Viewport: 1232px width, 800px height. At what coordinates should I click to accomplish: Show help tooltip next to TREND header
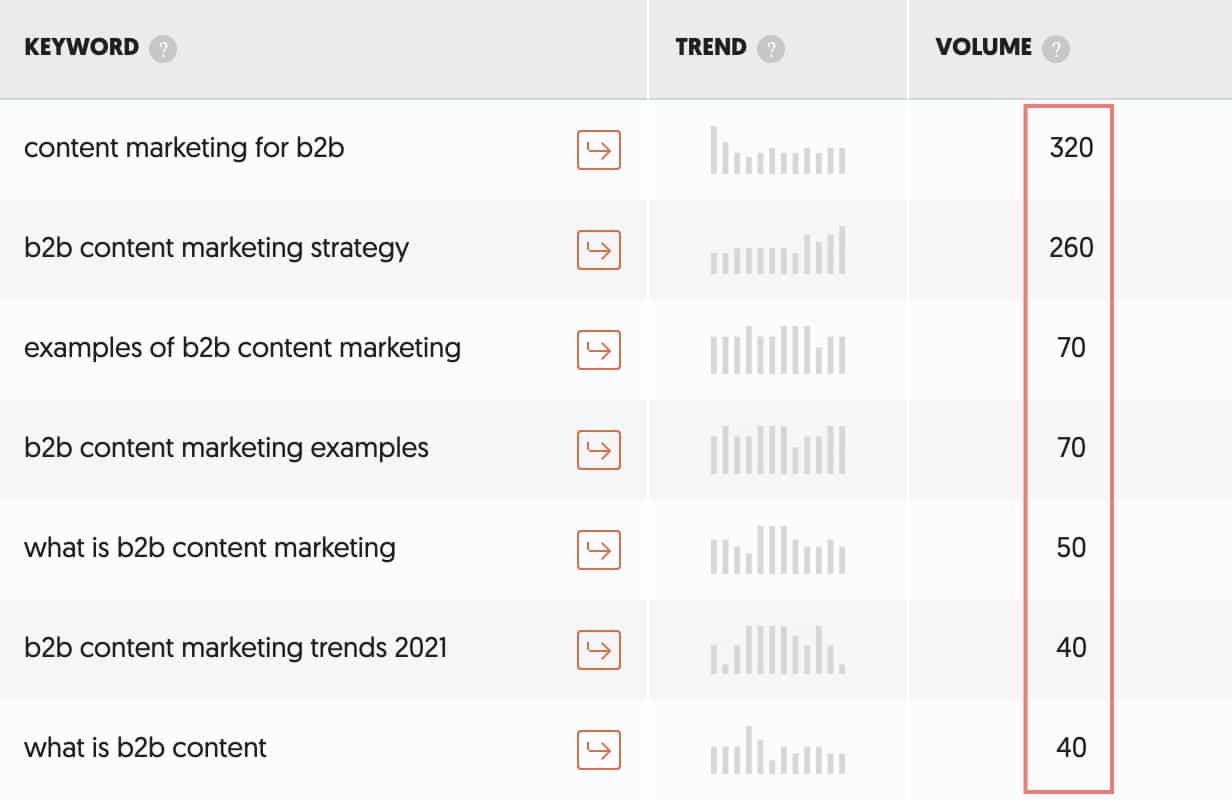(x=771, y=49)
